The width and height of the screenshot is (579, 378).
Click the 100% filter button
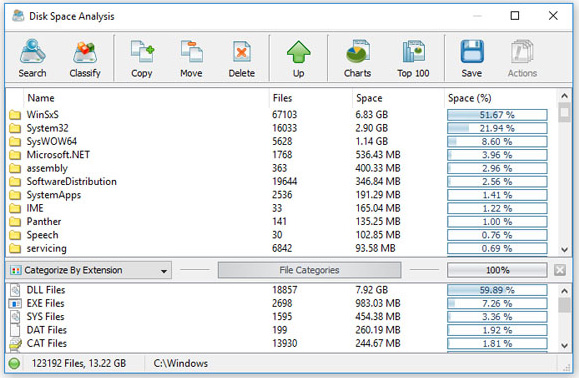click(497, 270)
